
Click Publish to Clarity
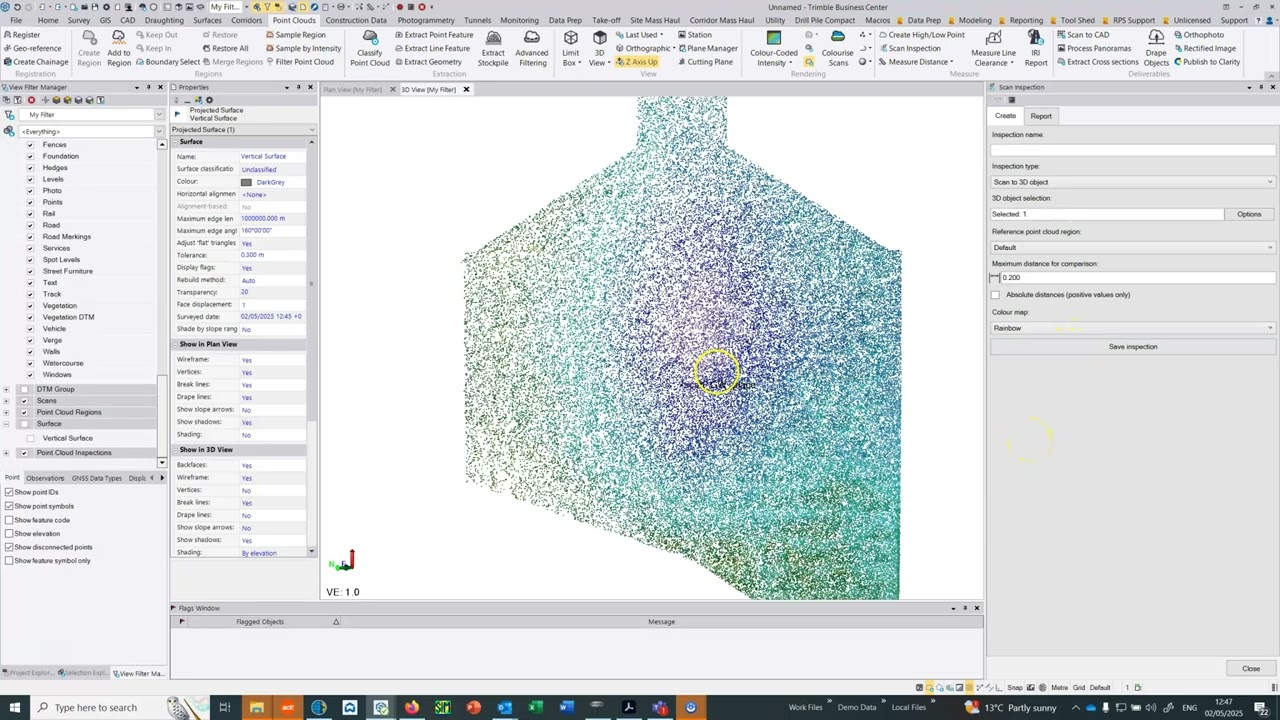click(x=1206, y=62)
